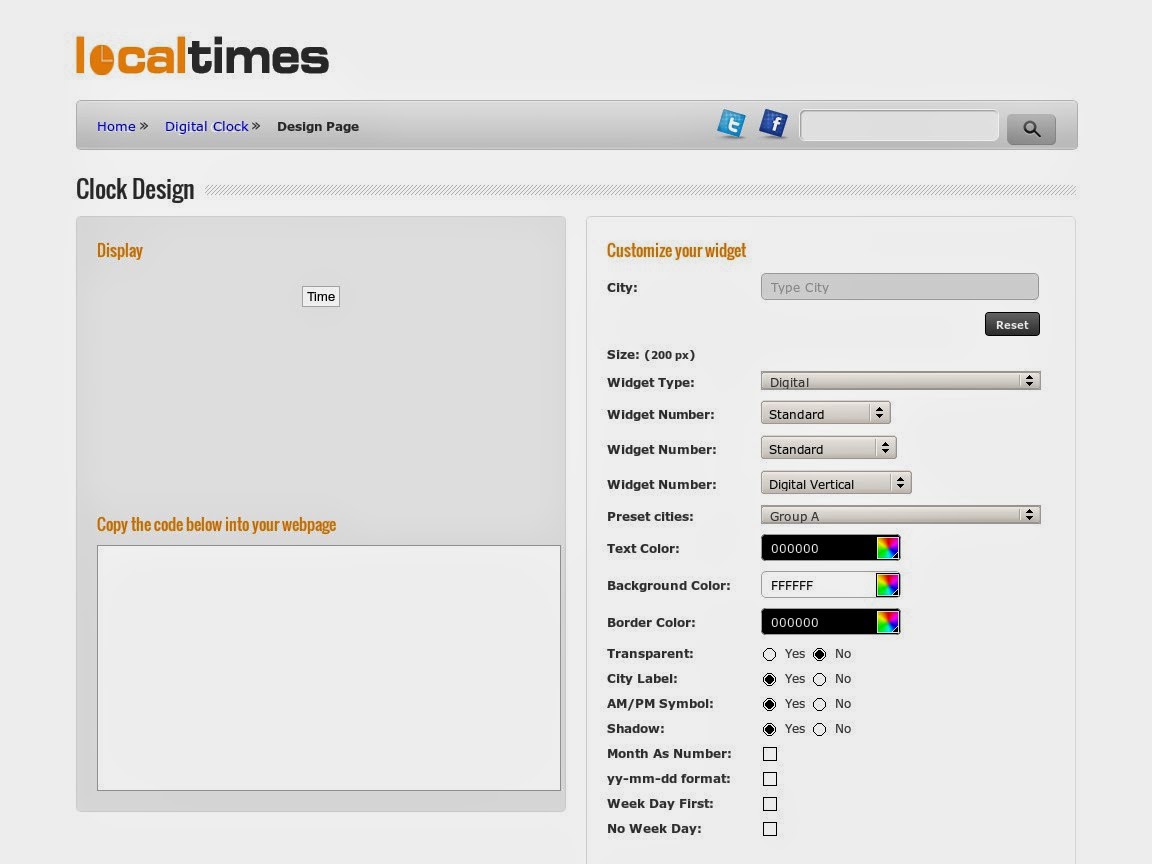Screen dimensions: 1152x864
Task: Select City Label No radio button
Action: pos(819,679)
